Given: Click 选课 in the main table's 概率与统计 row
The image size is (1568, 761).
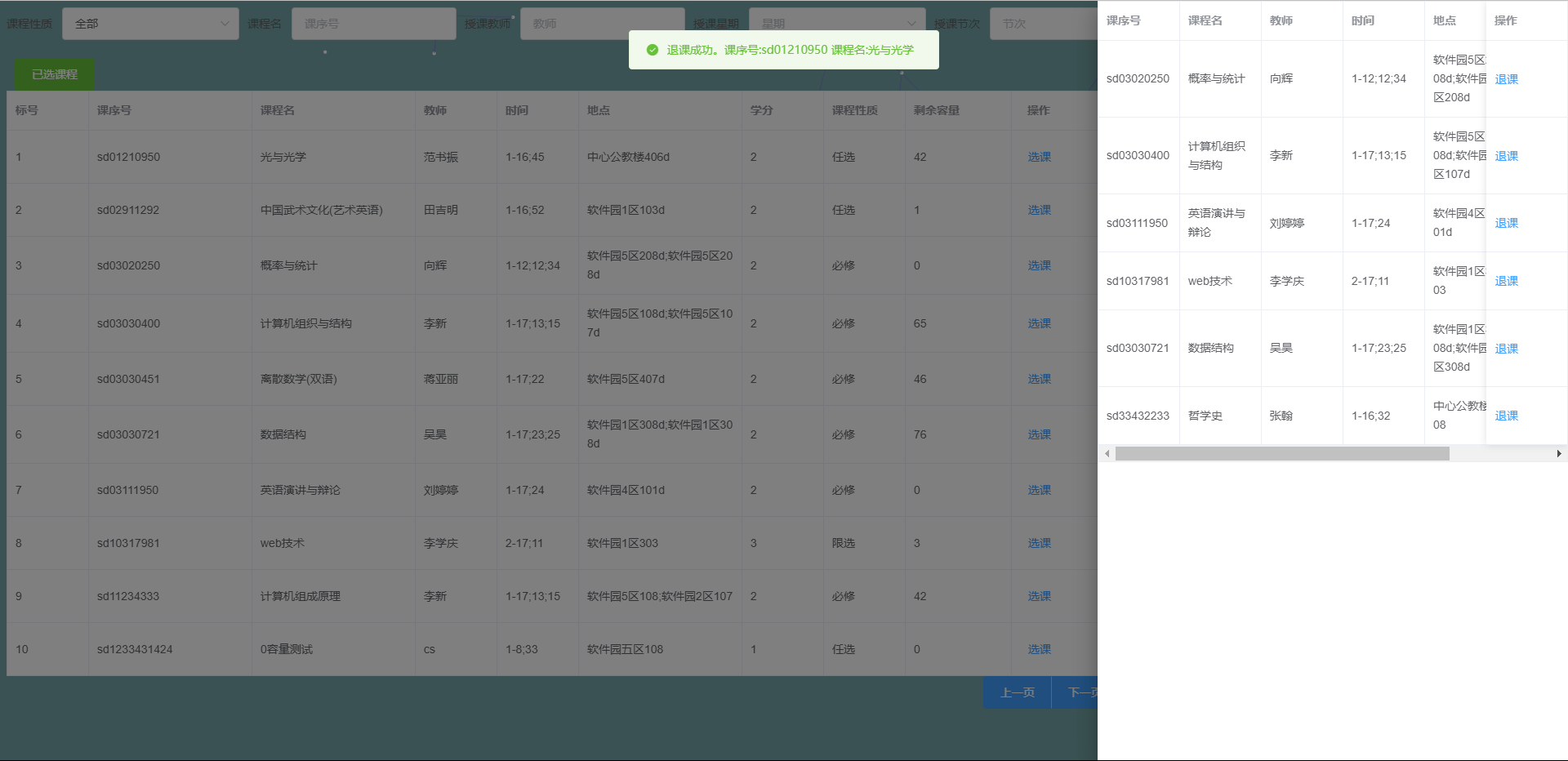Looking at the screenshot, I should tap(1039, 265).
